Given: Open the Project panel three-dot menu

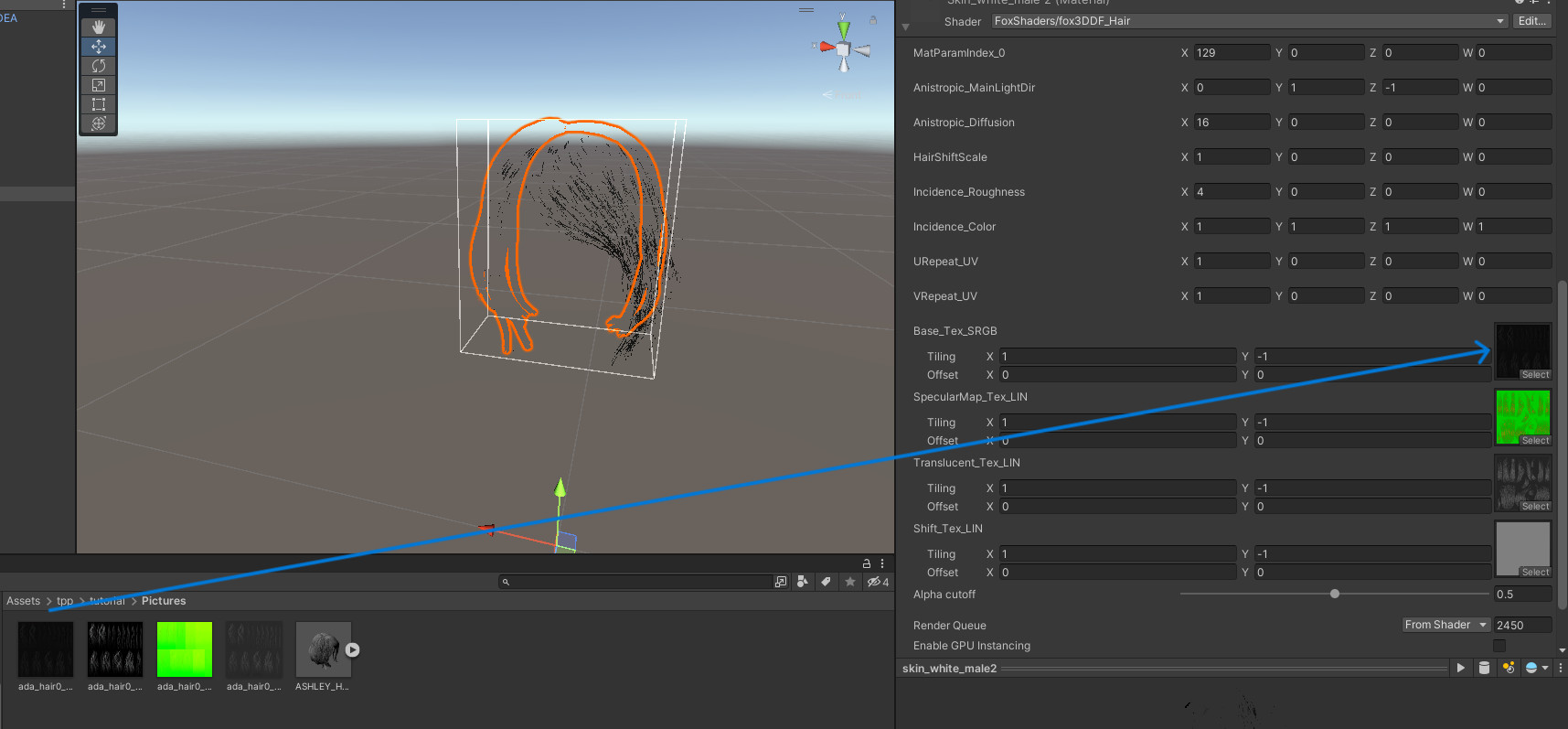Looking at the screenshot, I should [882, 563].
